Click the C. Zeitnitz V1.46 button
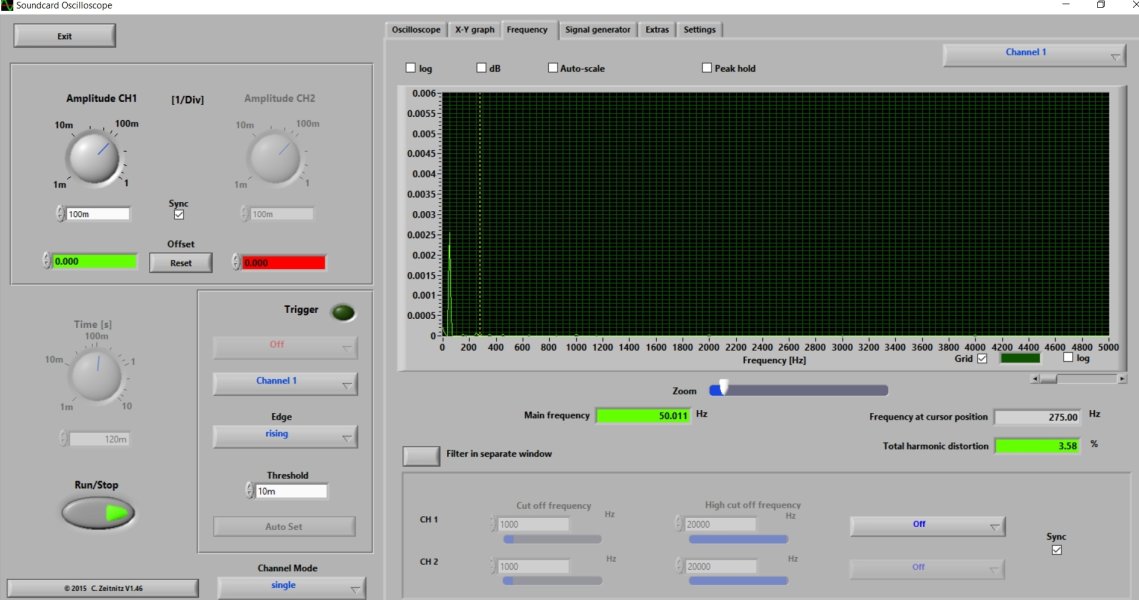1139x600 pixels. click(103, 588)
